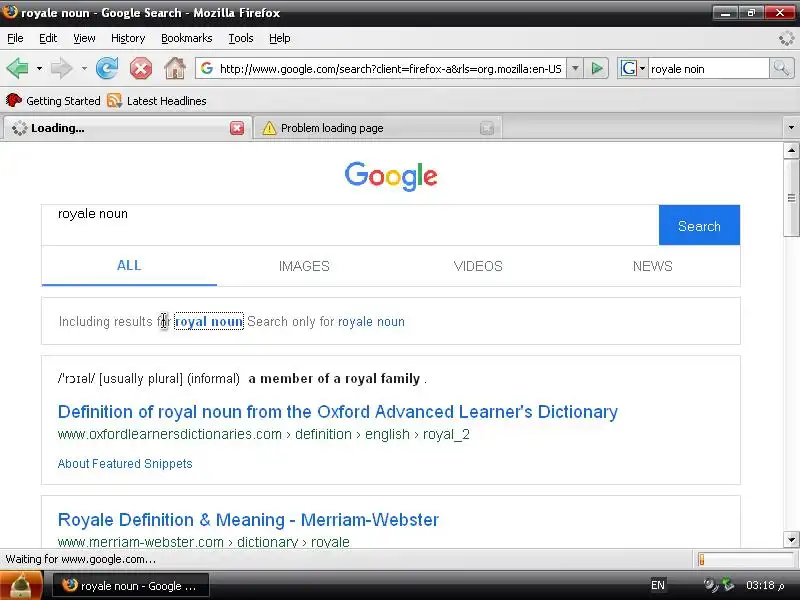Open the search engine selector dropdown
This screenshot has height=600, width=800.
point(642,68)
